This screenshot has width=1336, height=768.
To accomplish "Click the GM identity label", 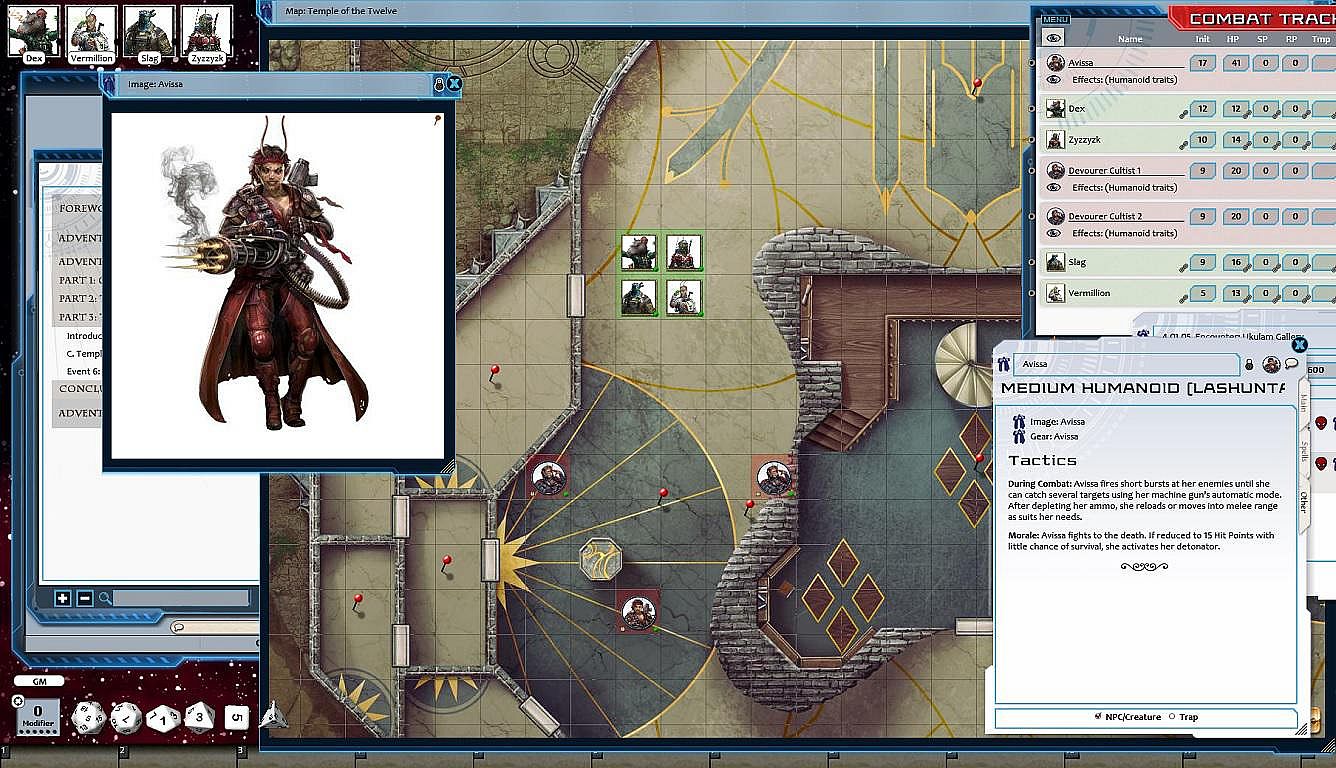I will pyautogui.click(x=40, y=681).
